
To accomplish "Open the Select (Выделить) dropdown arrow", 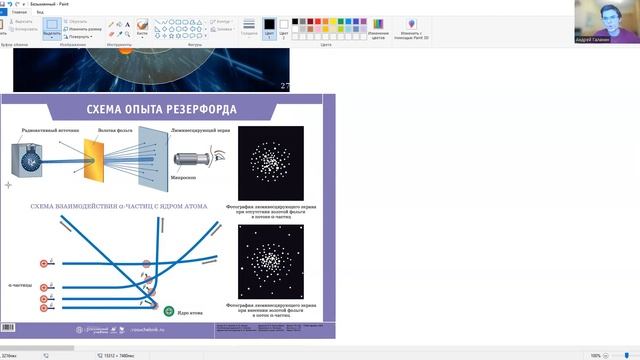I will [x=52, y=38].
